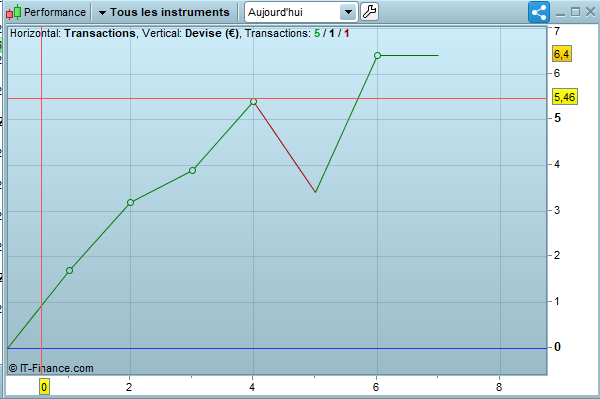This screenshot has height=399, width=600.
Task: Click the low point of red segment
Action: point(315,192)
